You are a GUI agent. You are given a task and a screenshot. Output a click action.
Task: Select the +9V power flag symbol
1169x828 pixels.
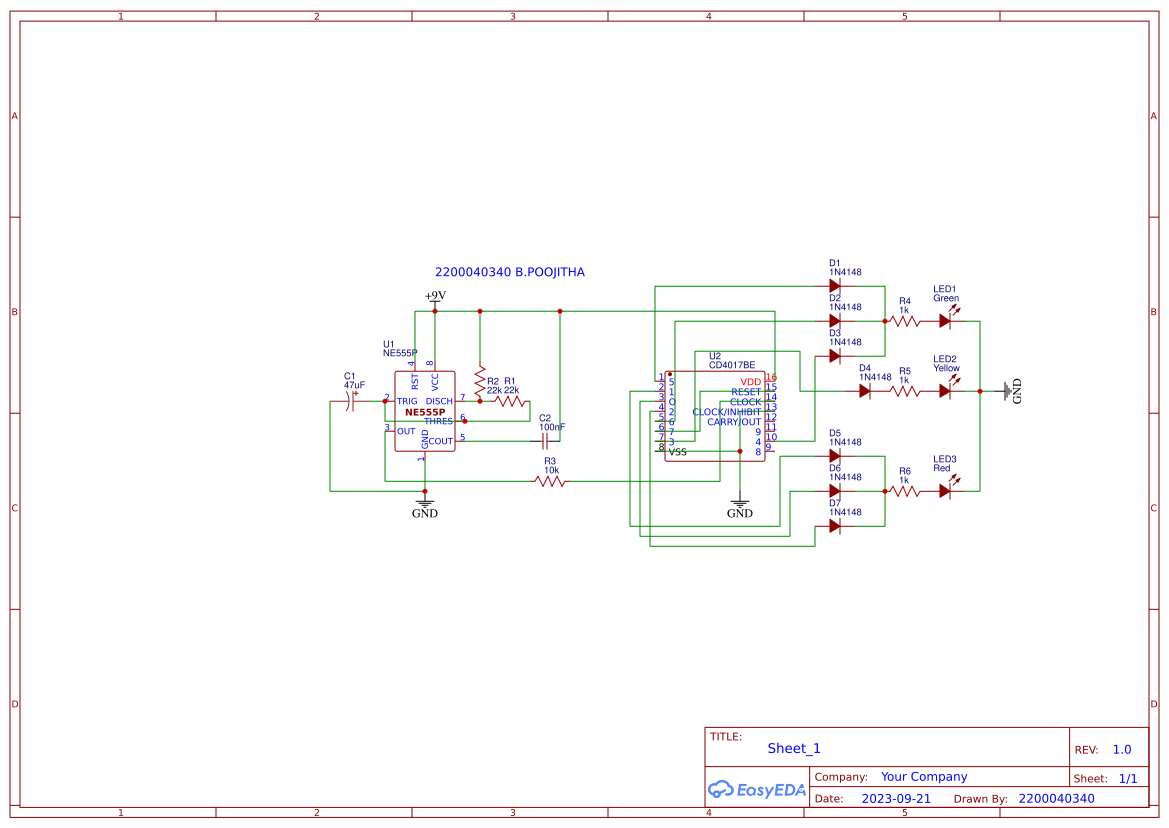click(436, 300)
